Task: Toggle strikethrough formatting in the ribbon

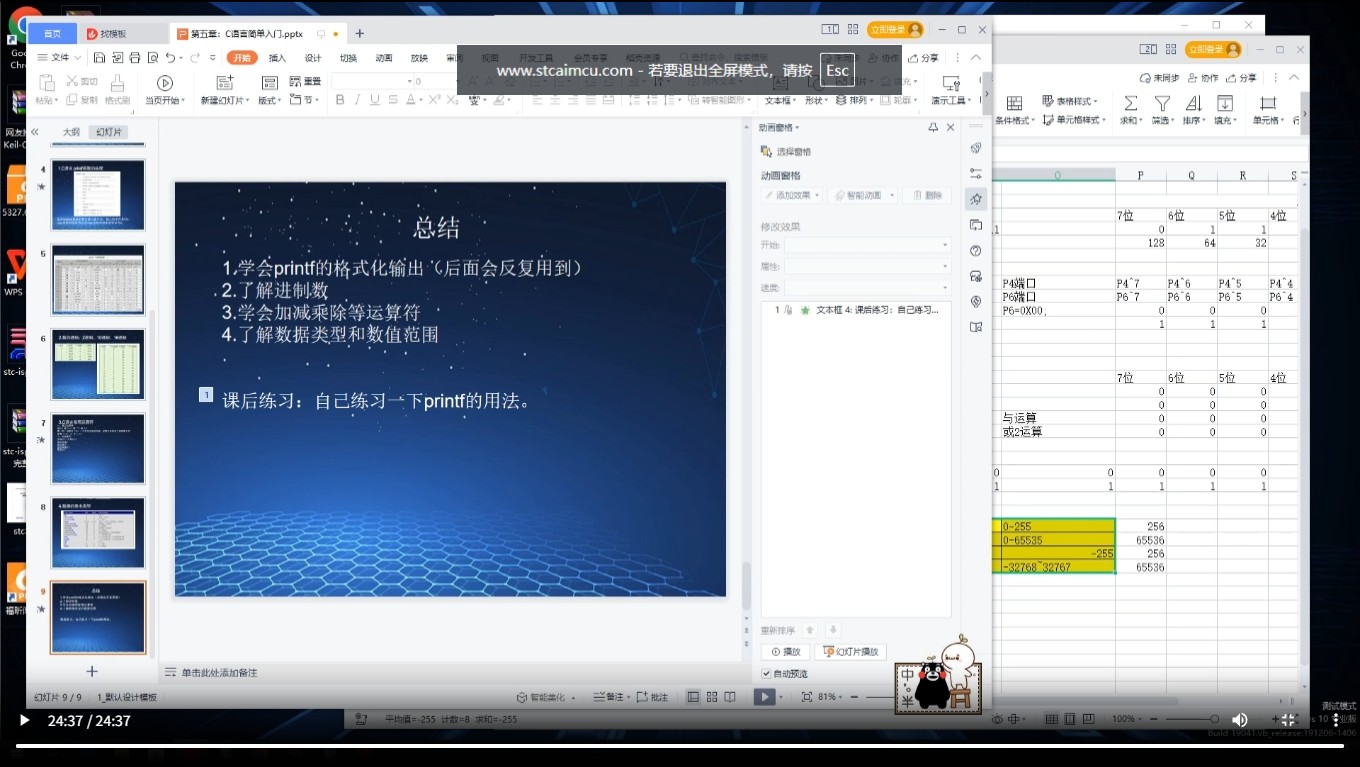Action: (x=392, y=100)
